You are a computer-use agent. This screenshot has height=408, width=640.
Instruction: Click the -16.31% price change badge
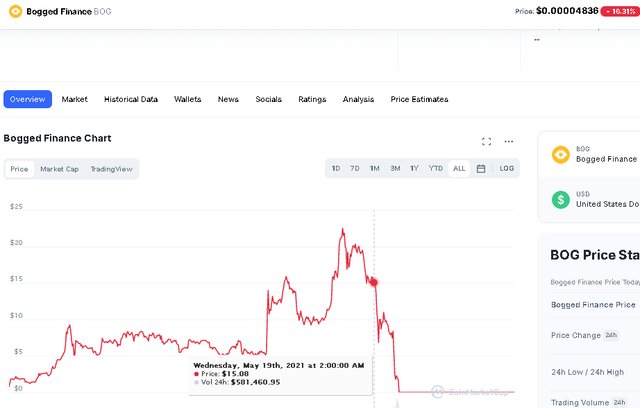point(620,11)
